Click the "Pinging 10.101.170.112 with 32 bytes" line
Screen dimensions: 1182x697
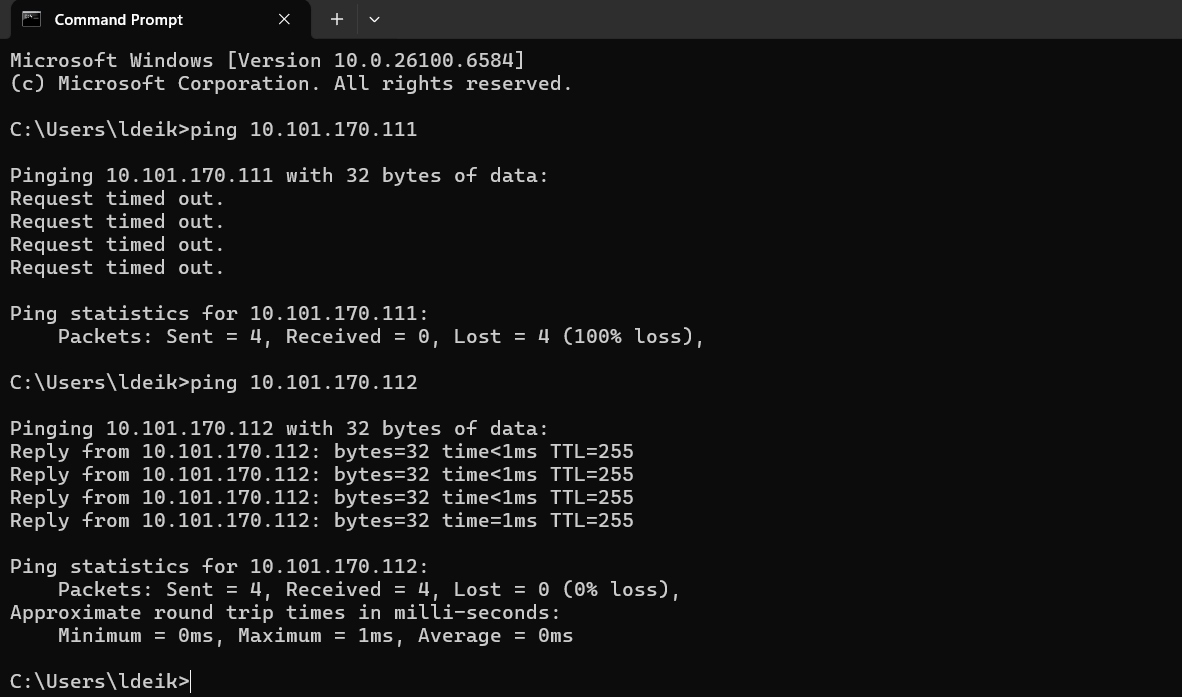(279, 429)
